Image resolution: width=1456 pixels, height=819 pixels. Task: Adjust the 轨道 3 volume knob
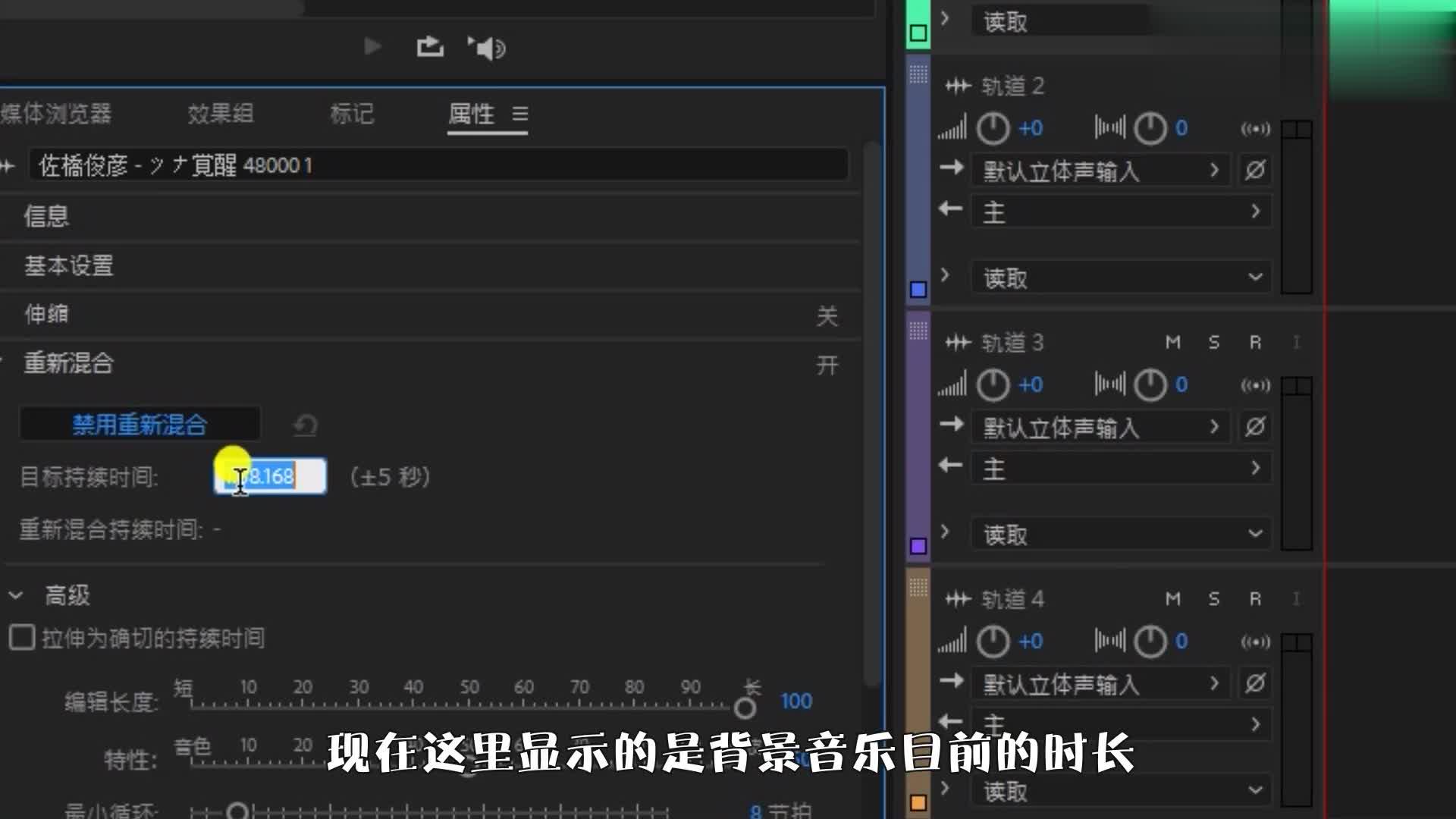992,385
